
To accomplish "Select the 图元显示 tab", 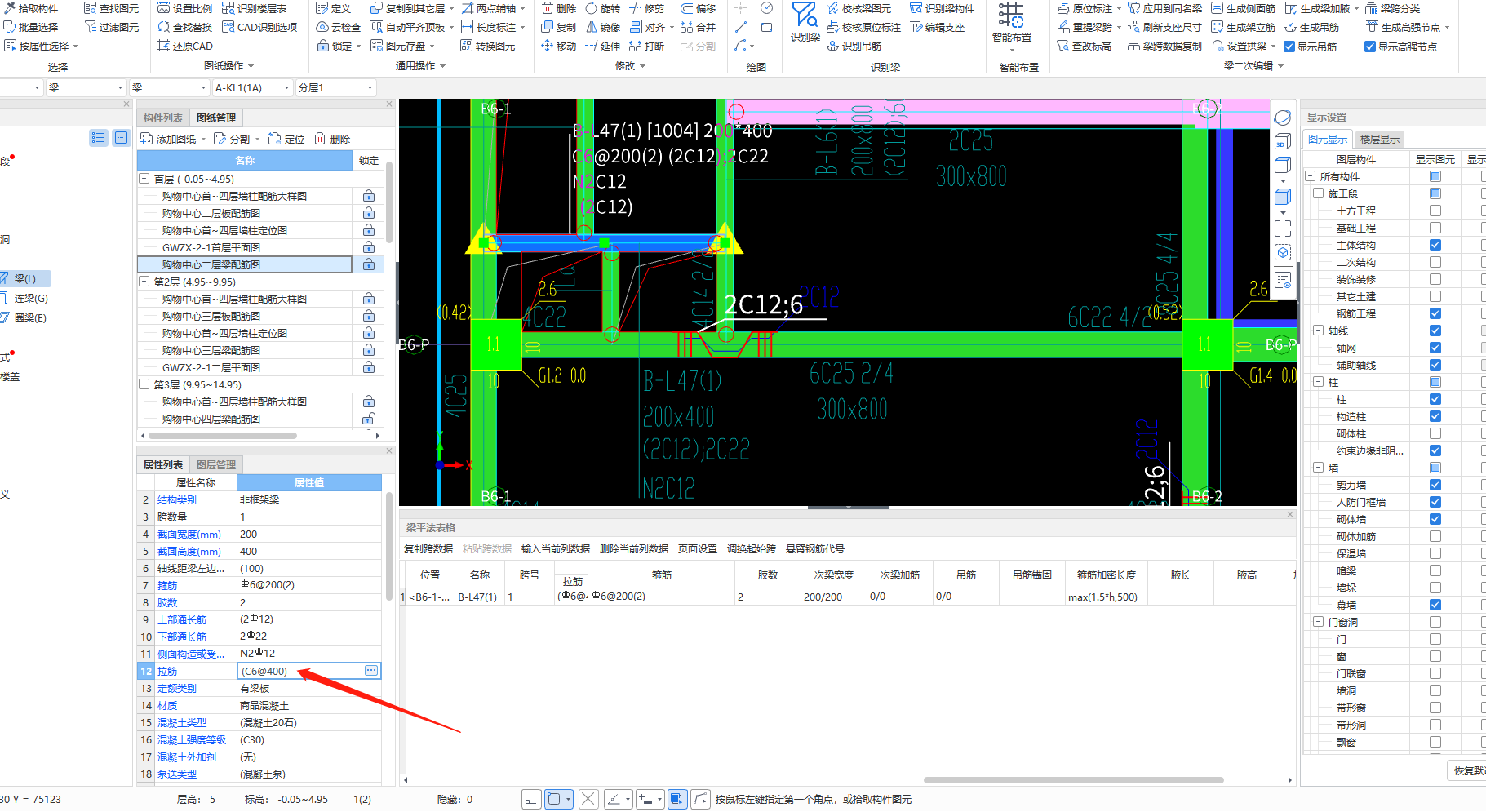I will click(1328, 140).
